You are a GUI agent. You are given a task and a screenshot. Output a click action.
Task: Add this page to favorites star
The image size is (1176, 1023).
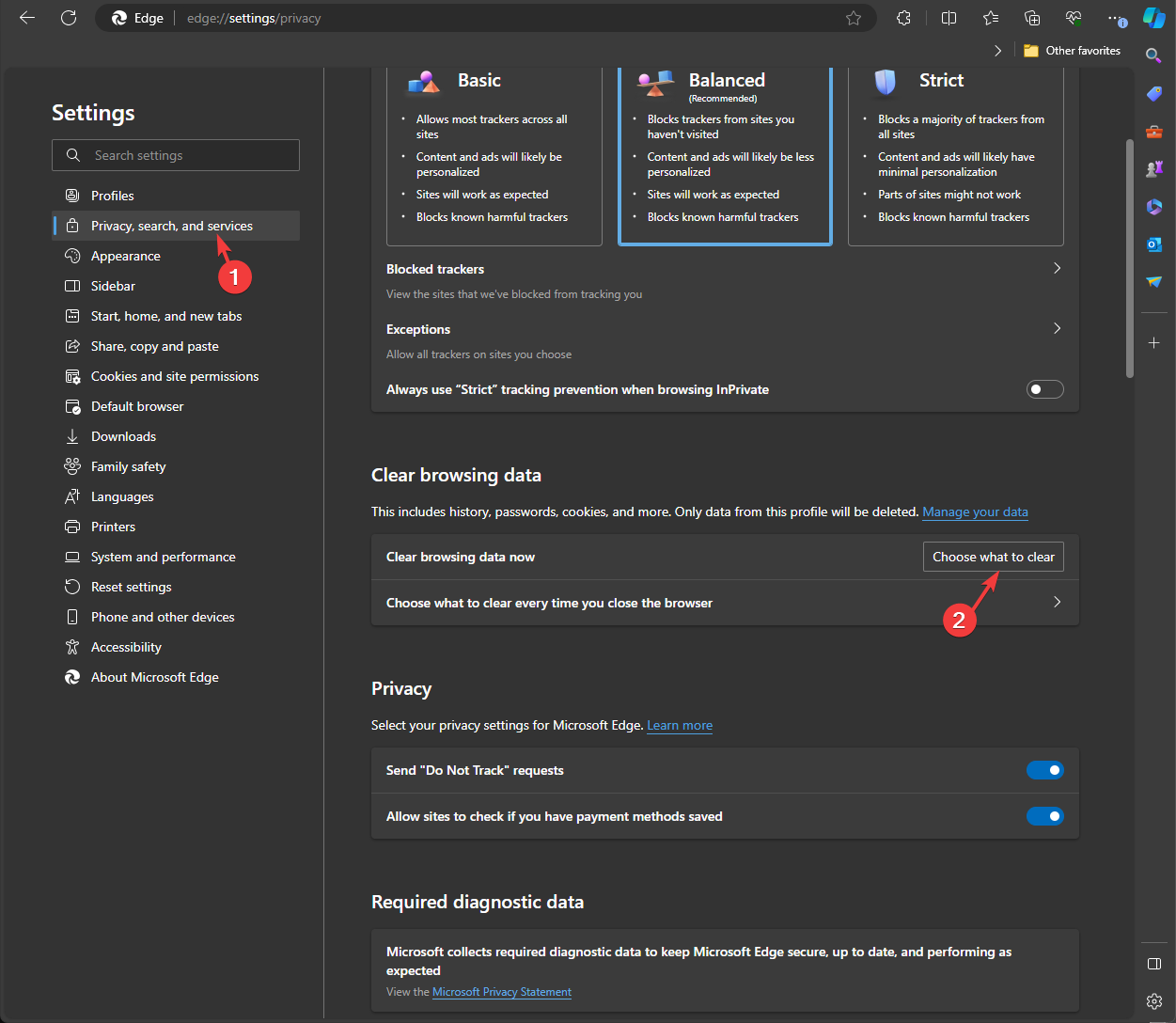pos(854,18)
